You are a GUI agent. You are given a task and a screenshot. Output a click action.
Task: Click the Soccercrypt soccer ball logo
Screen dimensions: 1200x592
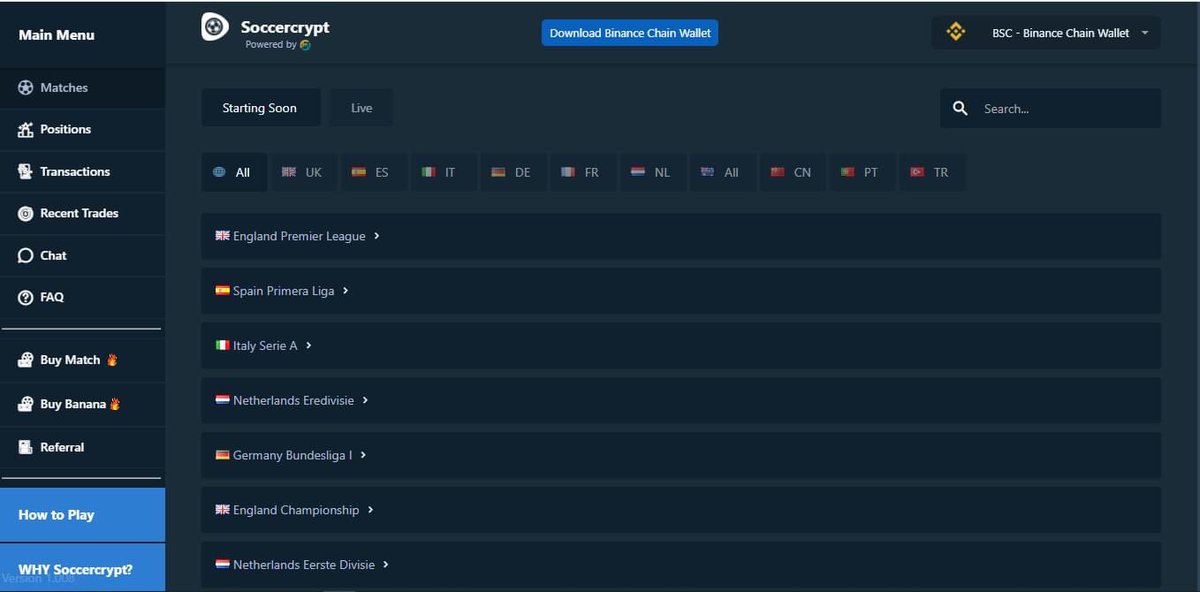(x=215, y=27)
